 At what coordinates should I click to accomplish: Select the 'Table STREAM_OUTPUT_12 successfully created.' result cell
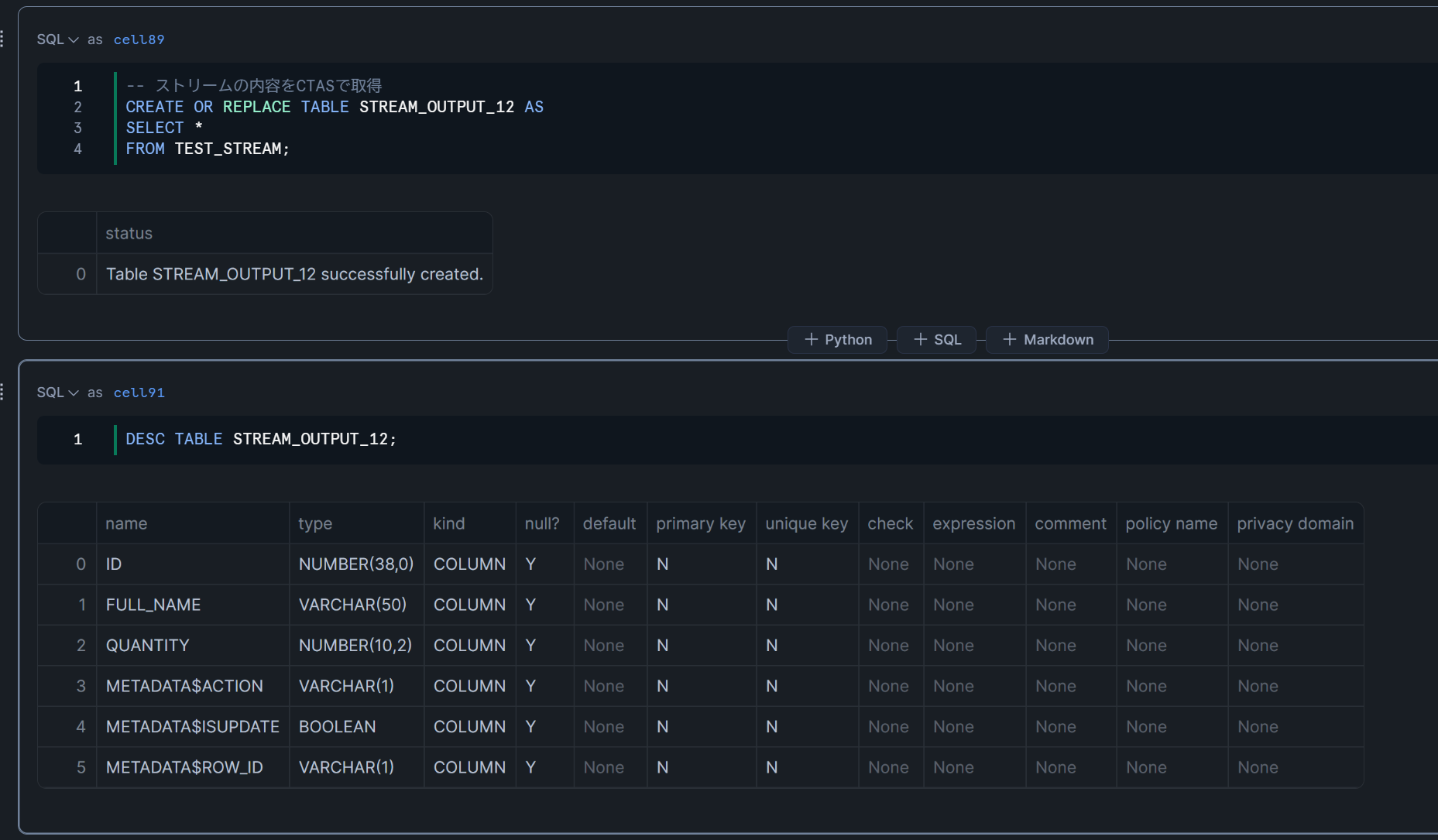point(294,274)
